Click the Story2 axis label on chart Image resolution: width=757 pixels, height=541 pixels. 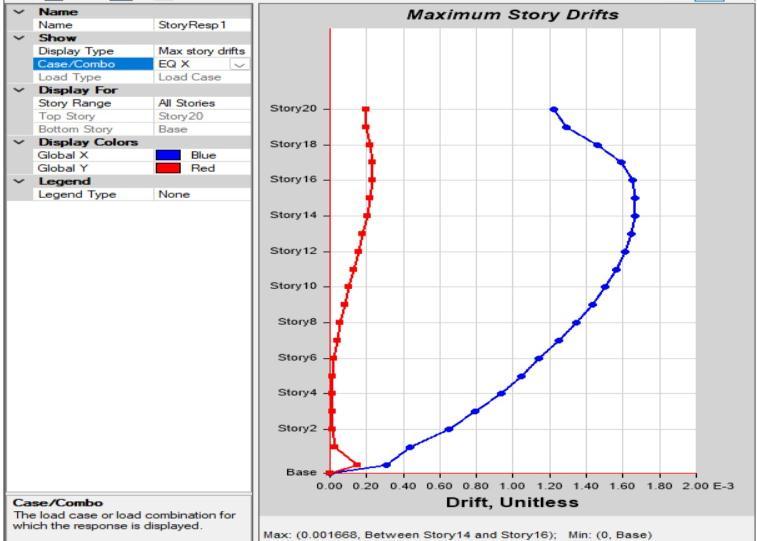click(297, 429)
